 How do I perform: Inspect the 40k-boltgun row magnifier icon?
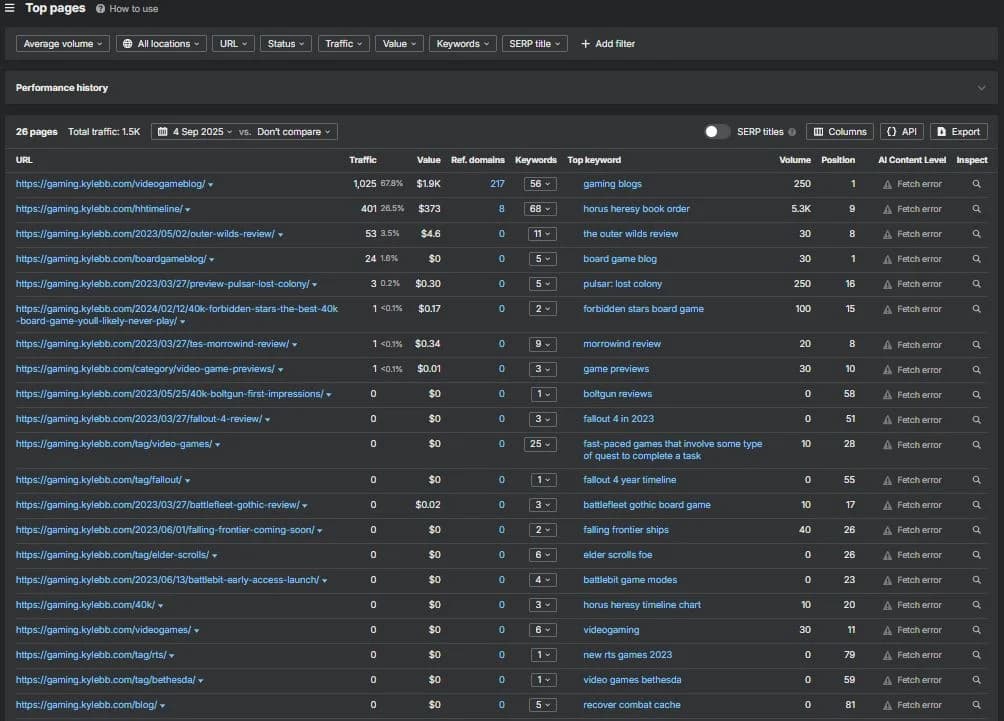(976, 394)
